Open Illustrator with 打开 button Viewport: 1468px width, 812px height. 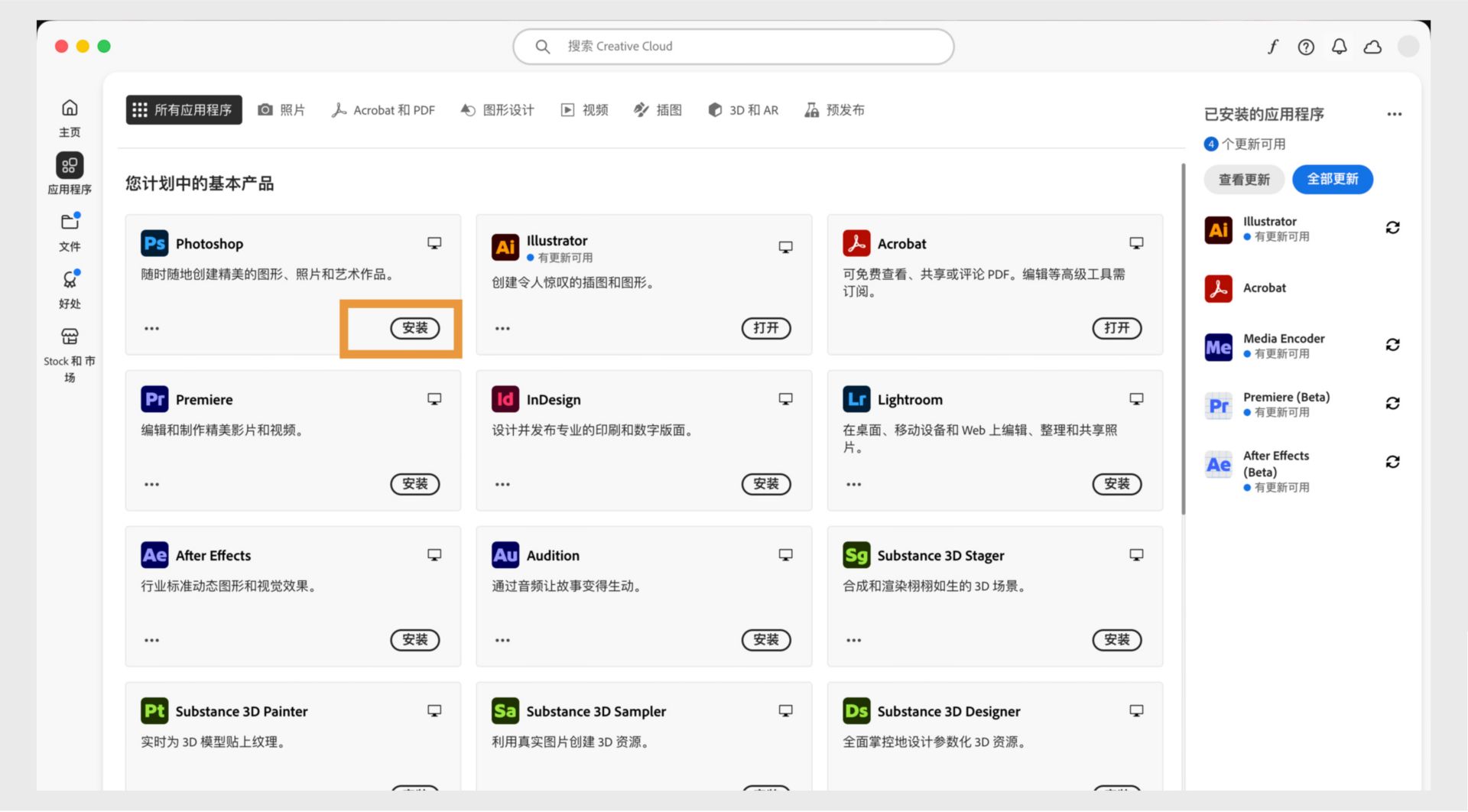click(x=766, y=328)
